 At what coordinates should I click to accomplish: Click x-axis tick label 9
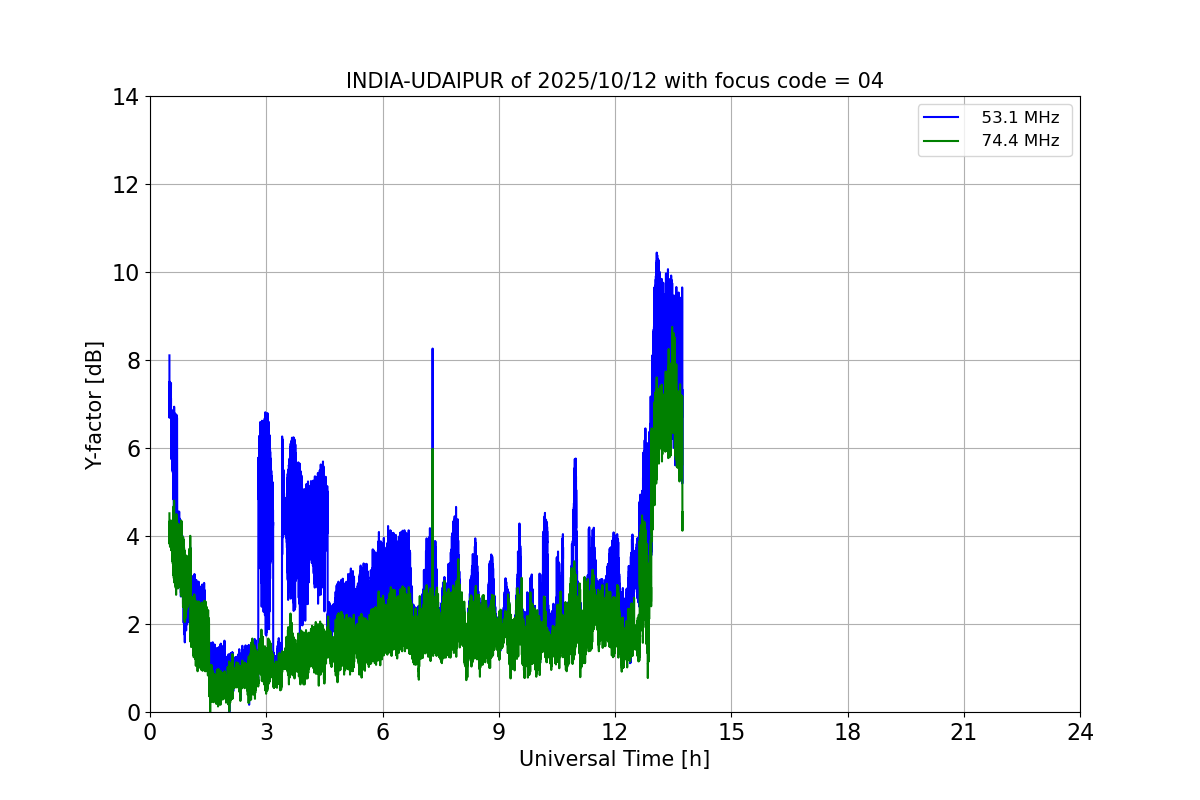click(x=499, y=733)
